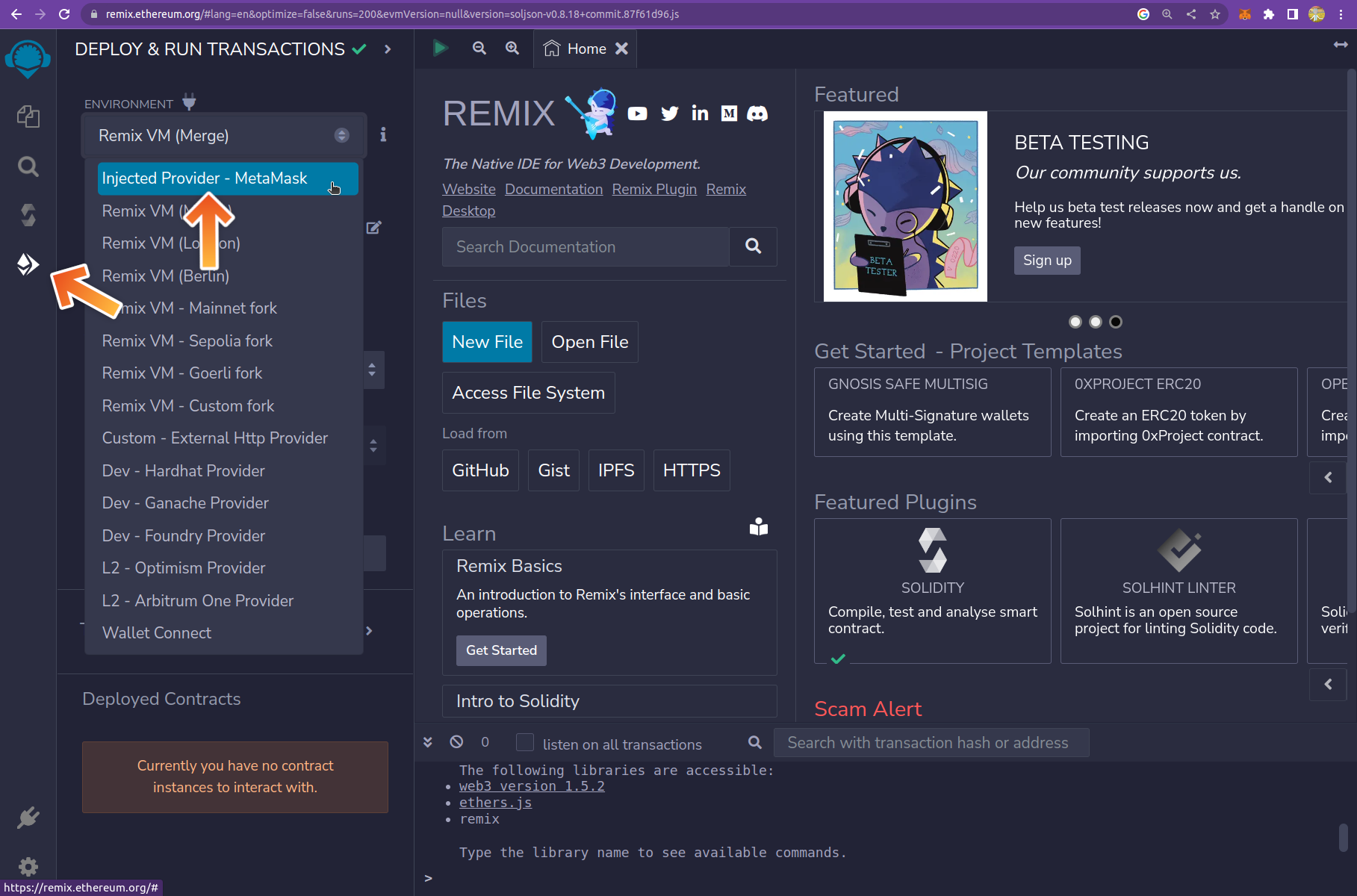Select the third featured carousel dot
Viewport: 1357px width, 896px height.
pyautogui.click(x=1116, y=322)
